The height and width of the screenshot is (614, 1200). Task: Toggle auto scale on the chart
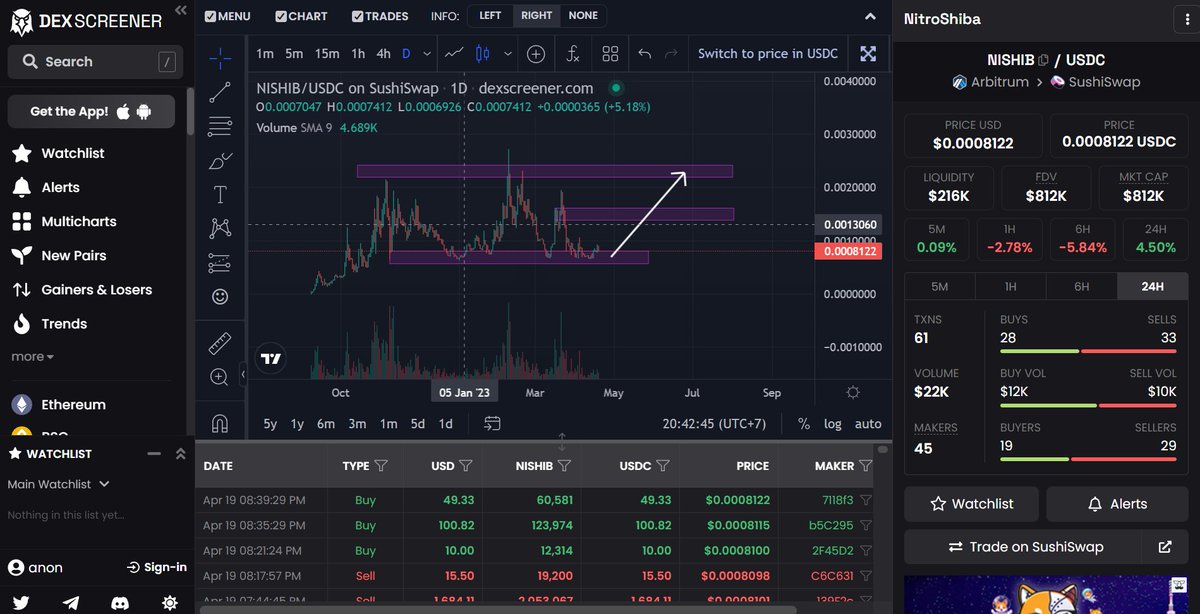(868, 423)
